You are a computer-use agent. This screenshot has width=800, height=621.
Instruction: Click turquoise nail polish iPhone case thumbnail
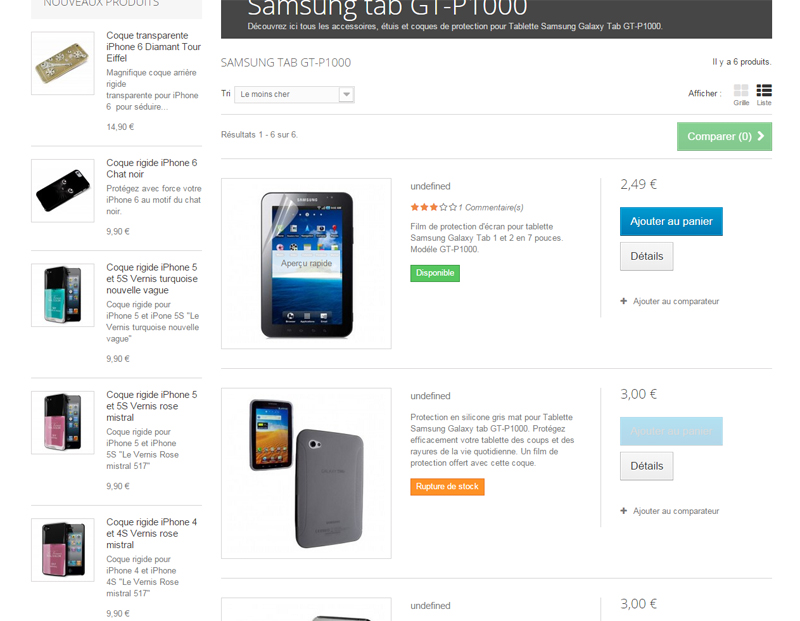[x=62, y=295]
